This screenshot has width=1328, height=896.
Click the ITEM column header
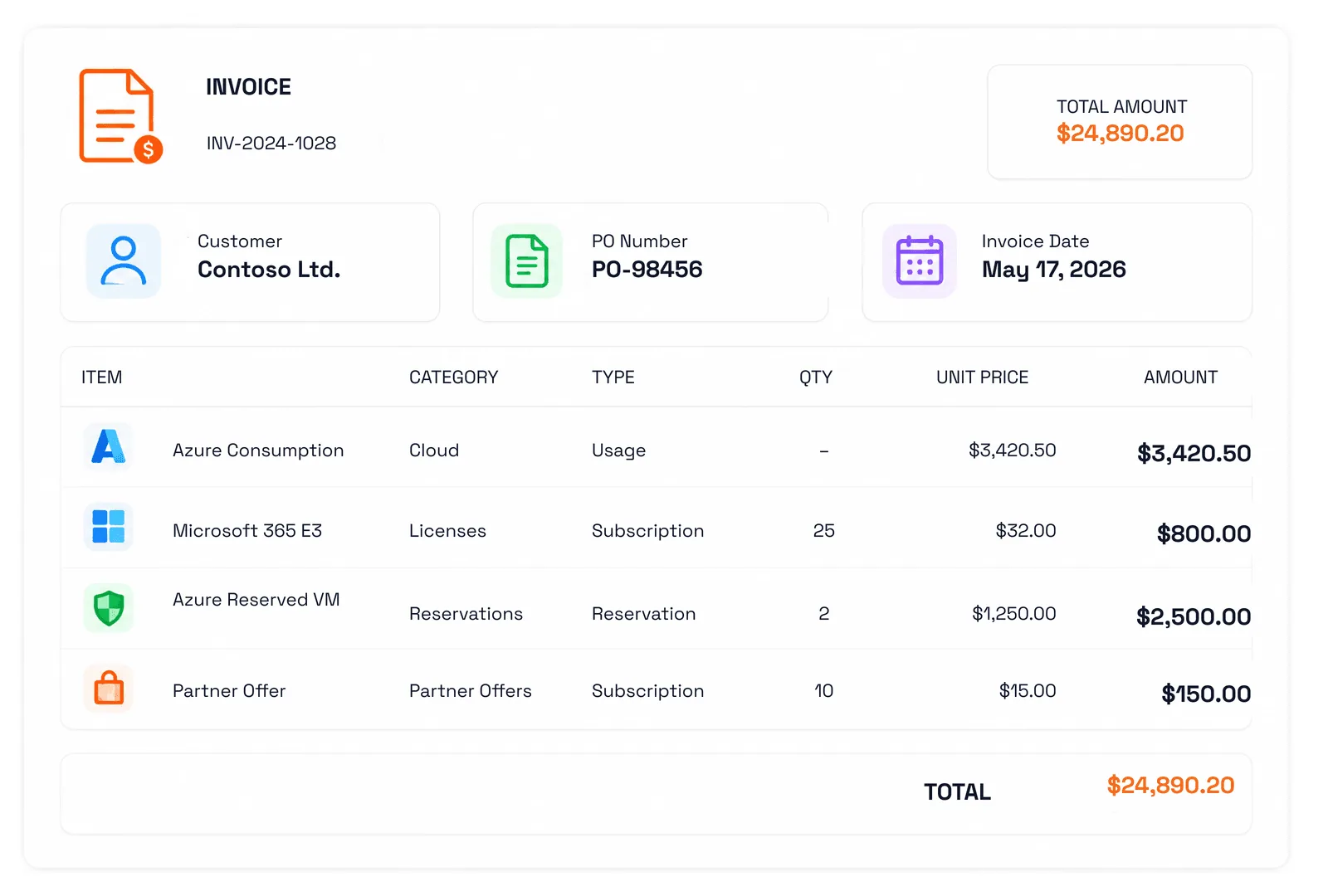[101, 377]
